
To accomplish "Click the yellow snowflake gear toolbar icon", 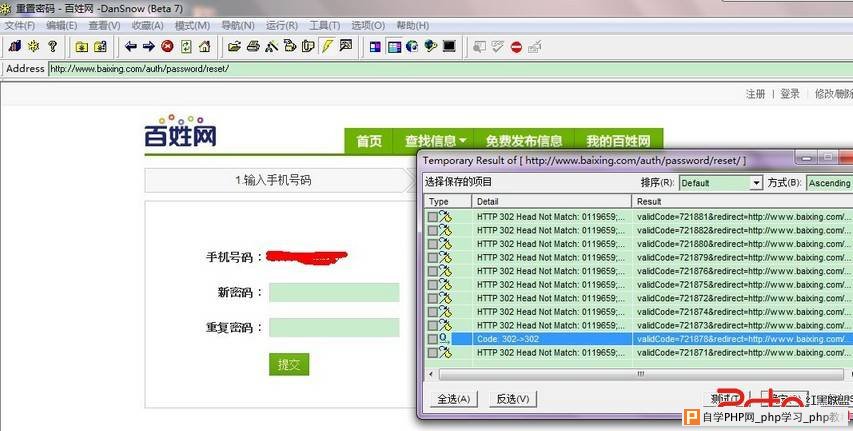I will click(34, 46).
